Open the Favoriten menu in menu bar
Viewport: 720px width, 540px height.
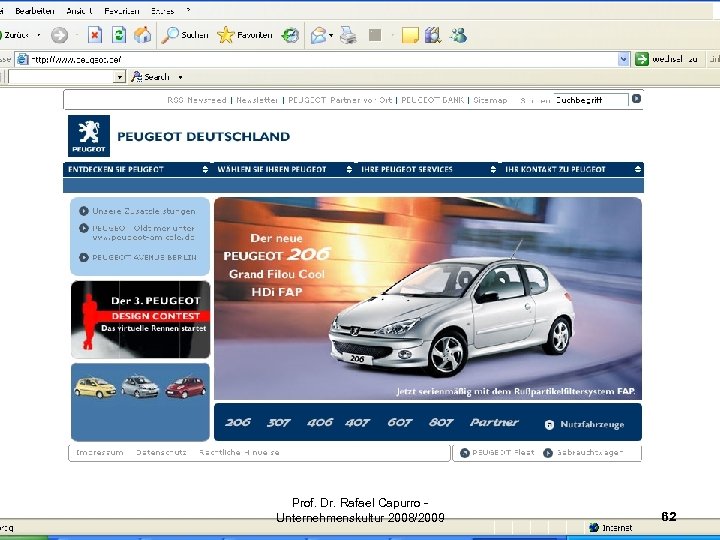tap(122, 11)
